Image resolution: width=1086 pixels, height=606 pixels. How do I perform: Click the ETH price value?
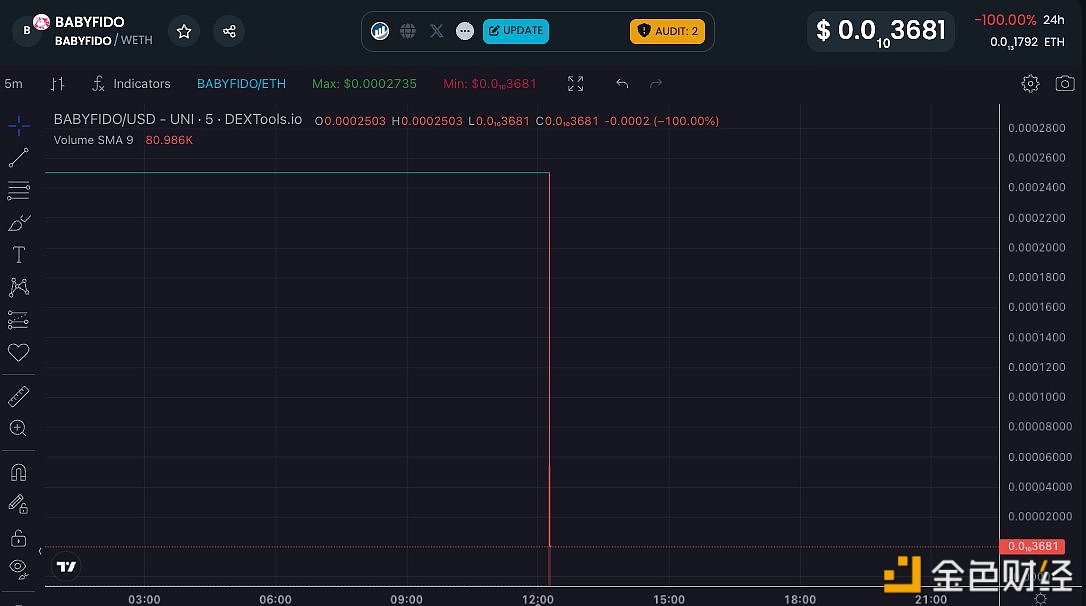(x=1027, y=42)
